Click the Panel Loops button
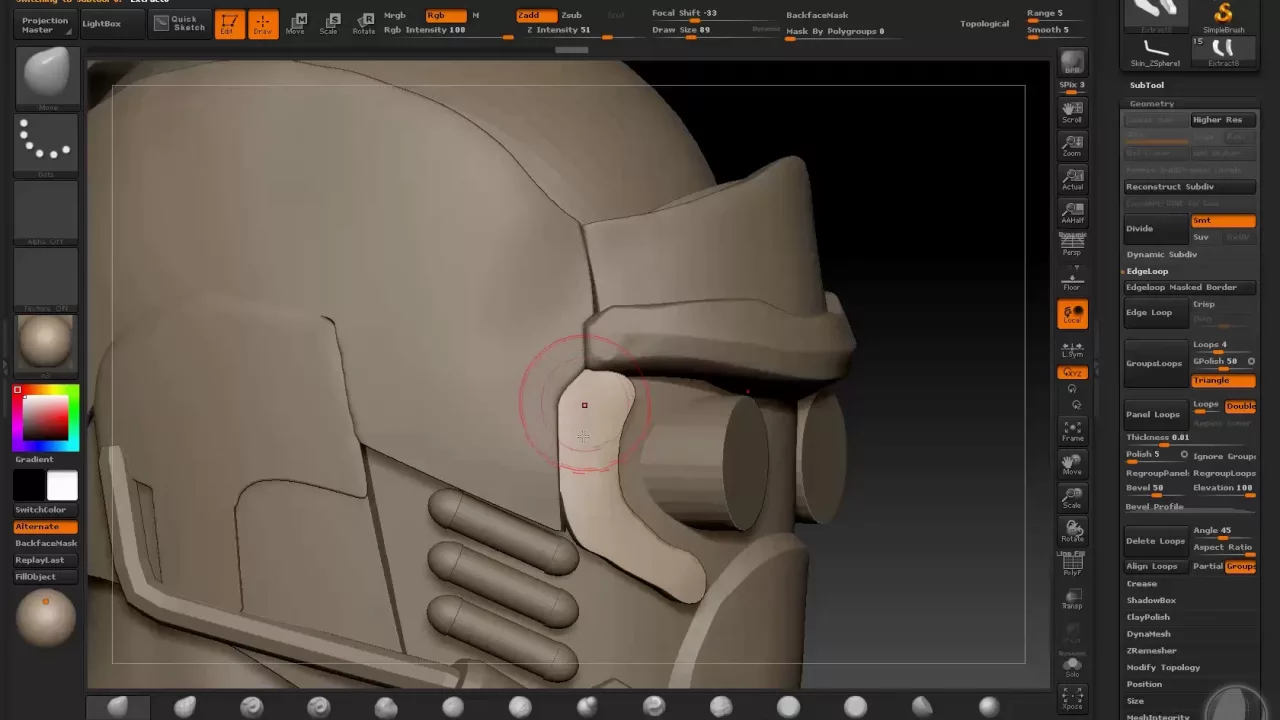Image resolution: width=1280 pixels, height=720 pixels. pos(1156,414)
